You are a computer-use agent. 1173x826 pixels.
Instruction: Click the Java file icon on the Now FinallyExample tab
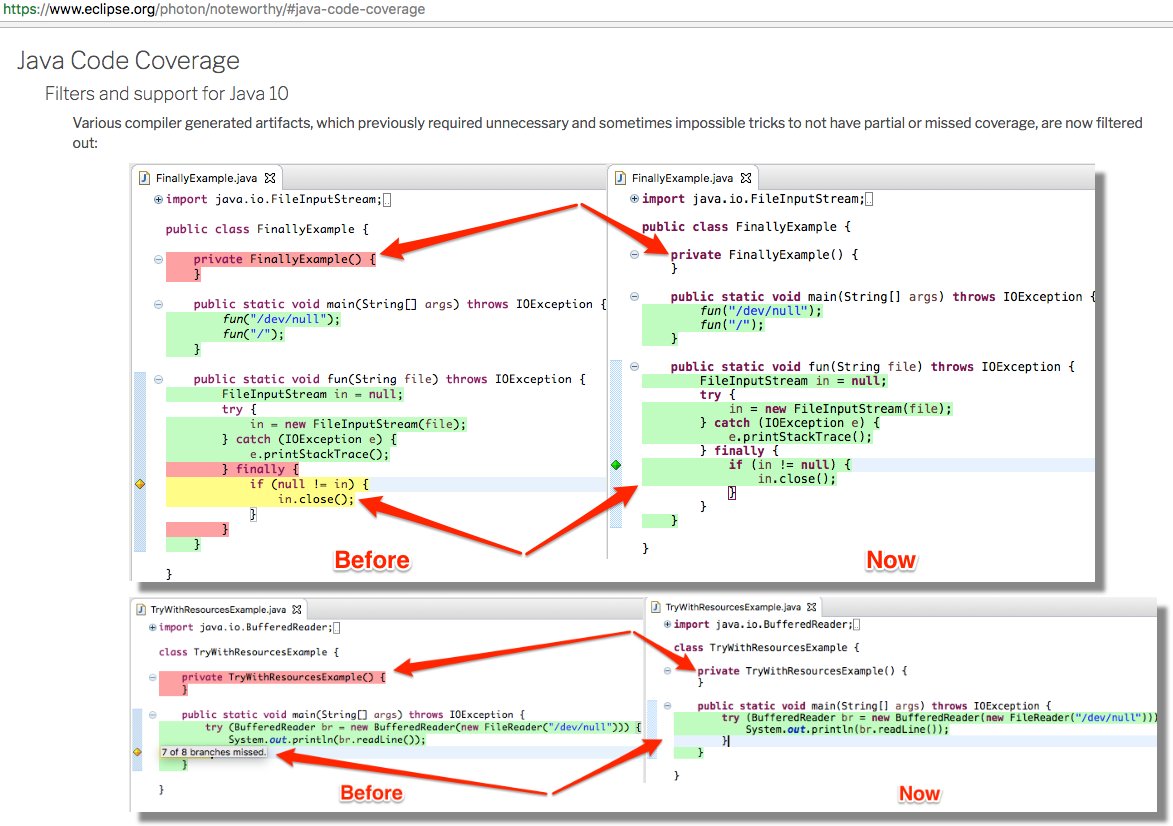620,178
